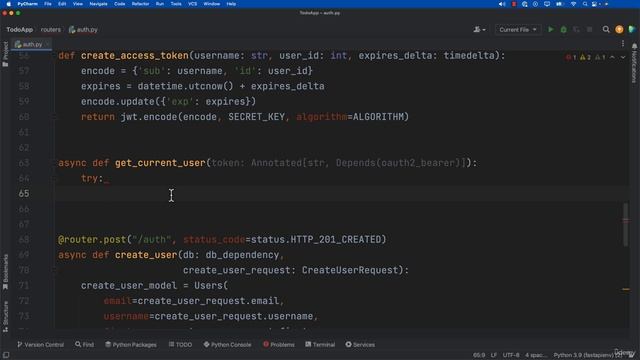Click the get_current_user function name
The image size is (640, 360).
pos(160,163)
